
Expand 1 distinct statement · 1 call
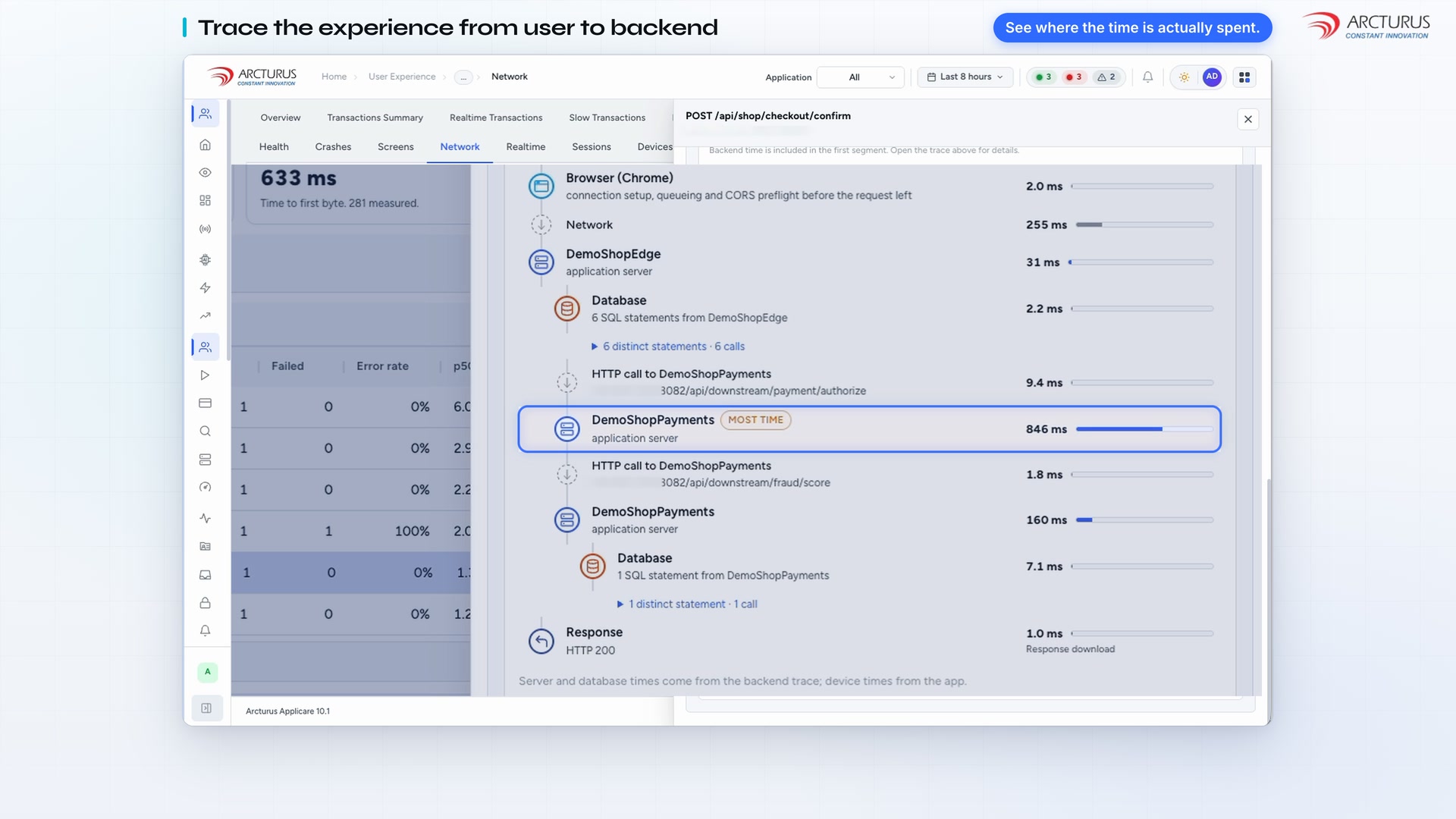coord(686,604)
